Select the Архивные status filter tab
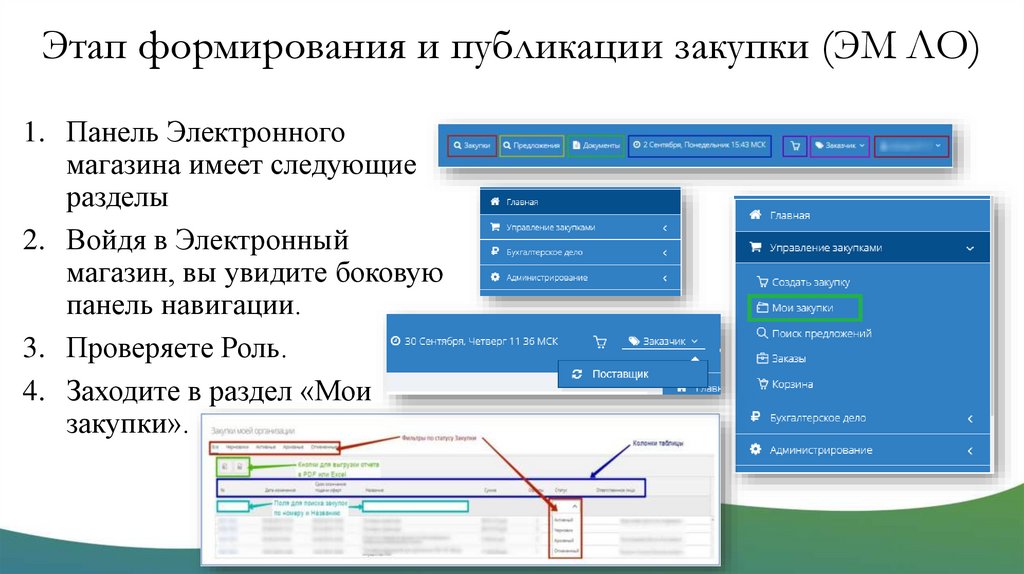Screen dimensions: 1024x574 click(293, 447)
